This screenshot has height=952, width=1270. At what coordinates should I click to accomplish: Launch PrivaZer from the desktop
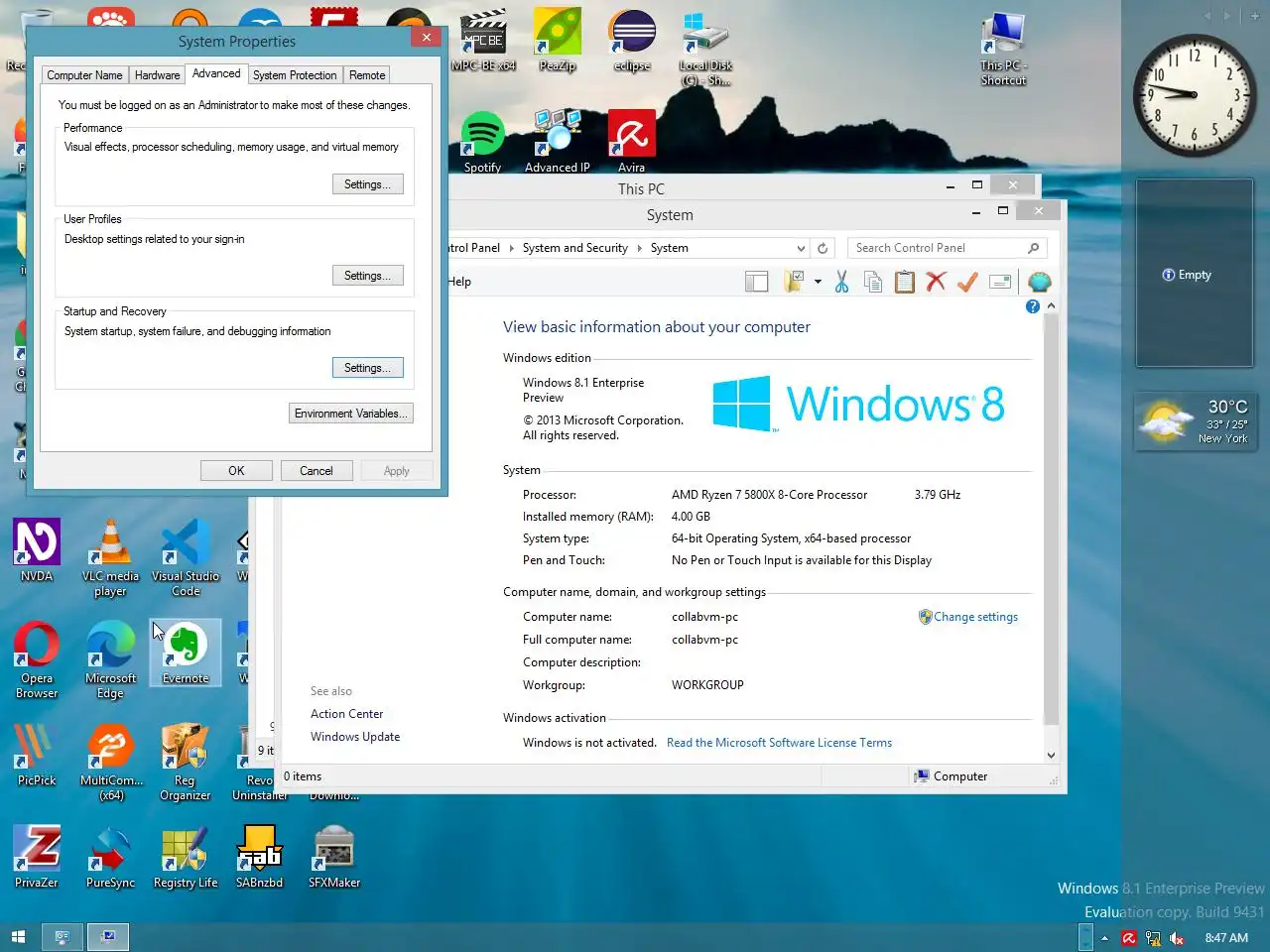click(x=37, y=857)
